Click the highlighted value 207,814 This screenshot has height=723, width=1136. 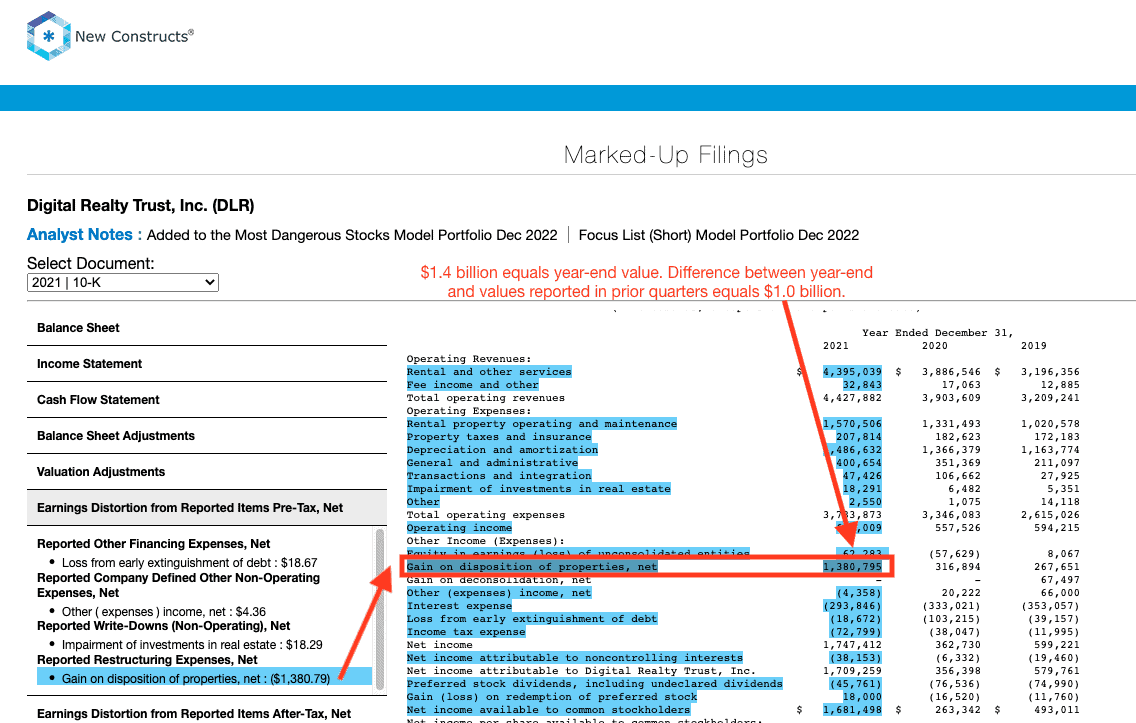click(x=859, y=437)
